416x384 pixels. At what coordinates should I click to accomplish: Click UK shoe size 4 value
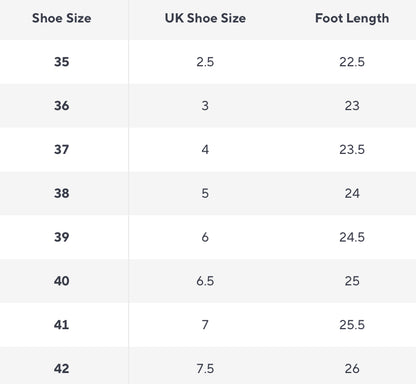pyautogui.click(x=205, y=149)
